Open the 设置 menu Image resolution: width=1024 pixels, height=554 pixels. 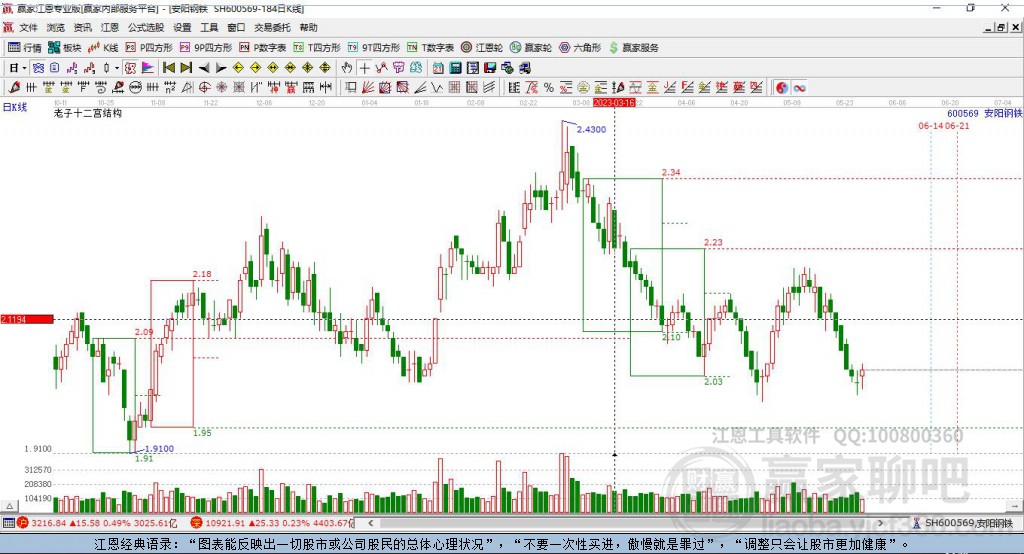(x=182, y=27)
